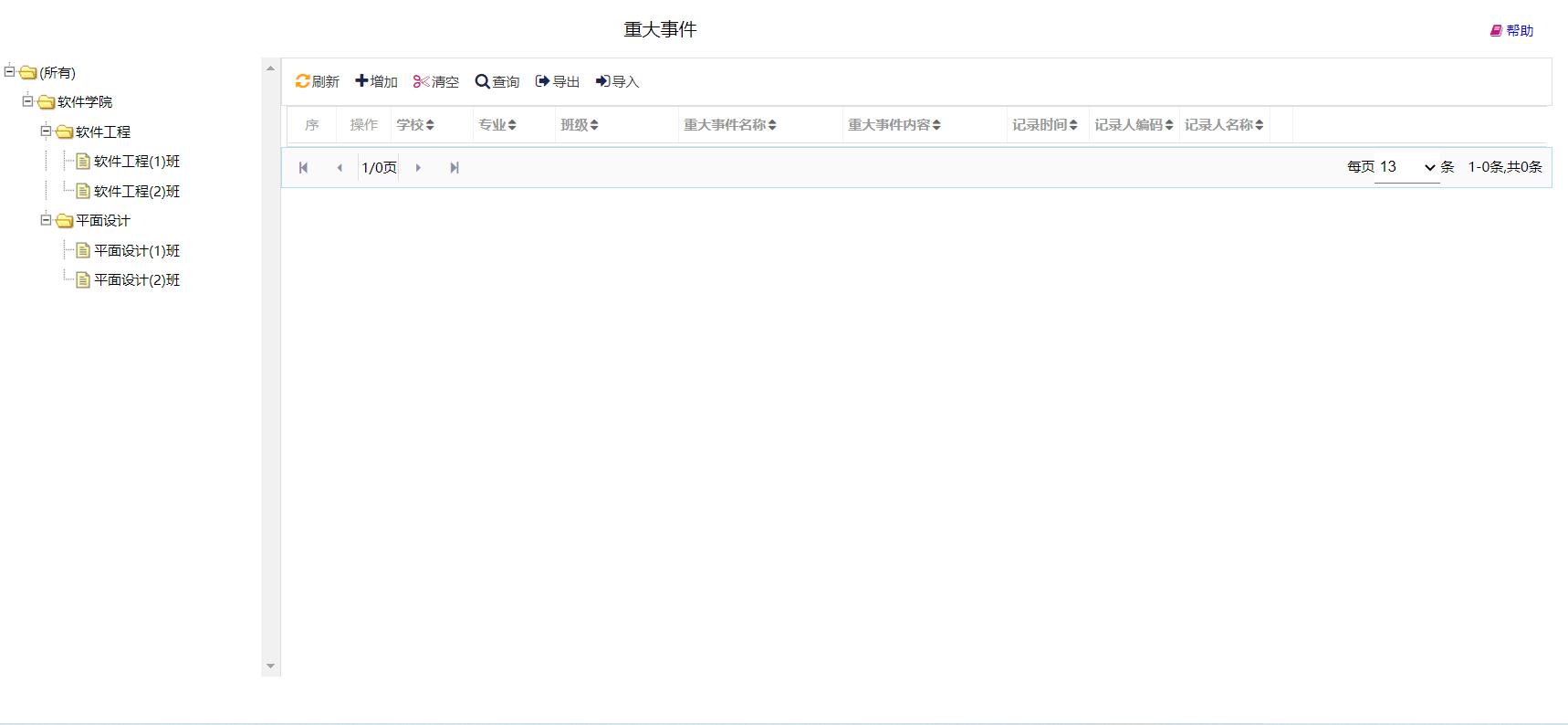The width and height of the screenshot is (1568, 725).
Task: Click the 导出 export icon
Action: click(x=542, y=81)
